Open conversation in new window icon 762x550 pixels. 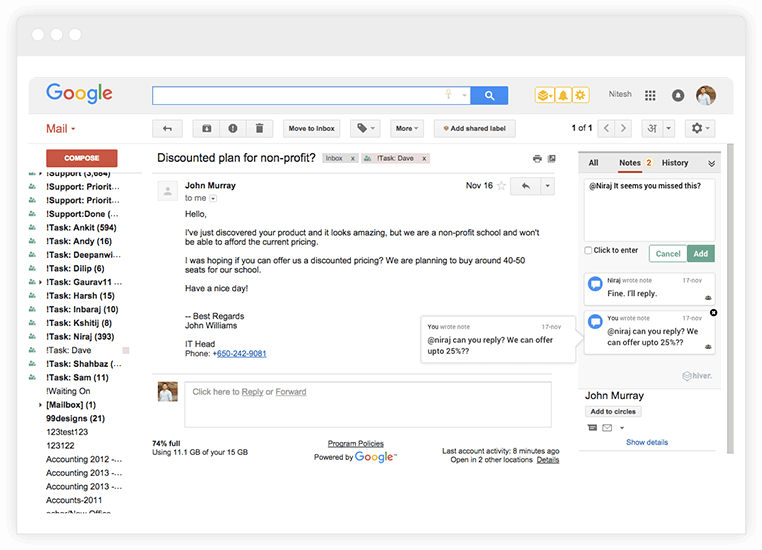(552, 158)
